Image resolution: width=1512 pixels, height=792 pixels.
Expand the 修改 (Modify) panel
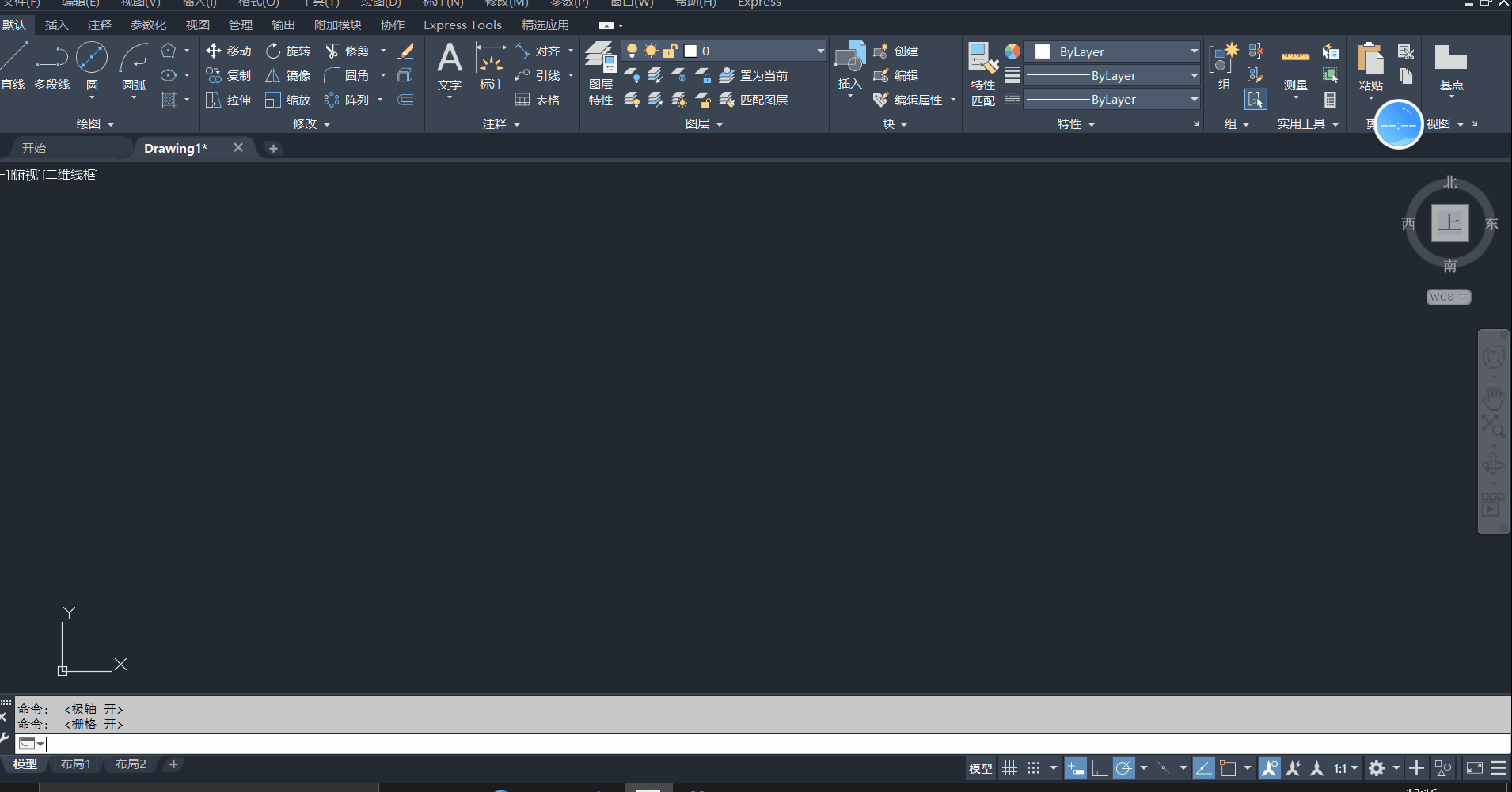(311, 124)
